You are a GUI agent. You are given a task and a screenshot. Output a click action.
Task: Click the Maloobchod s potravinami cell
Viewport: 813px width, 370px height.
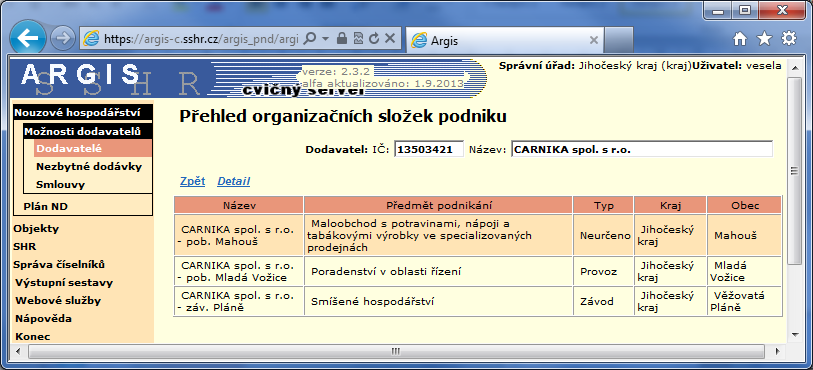click(439, 235)
